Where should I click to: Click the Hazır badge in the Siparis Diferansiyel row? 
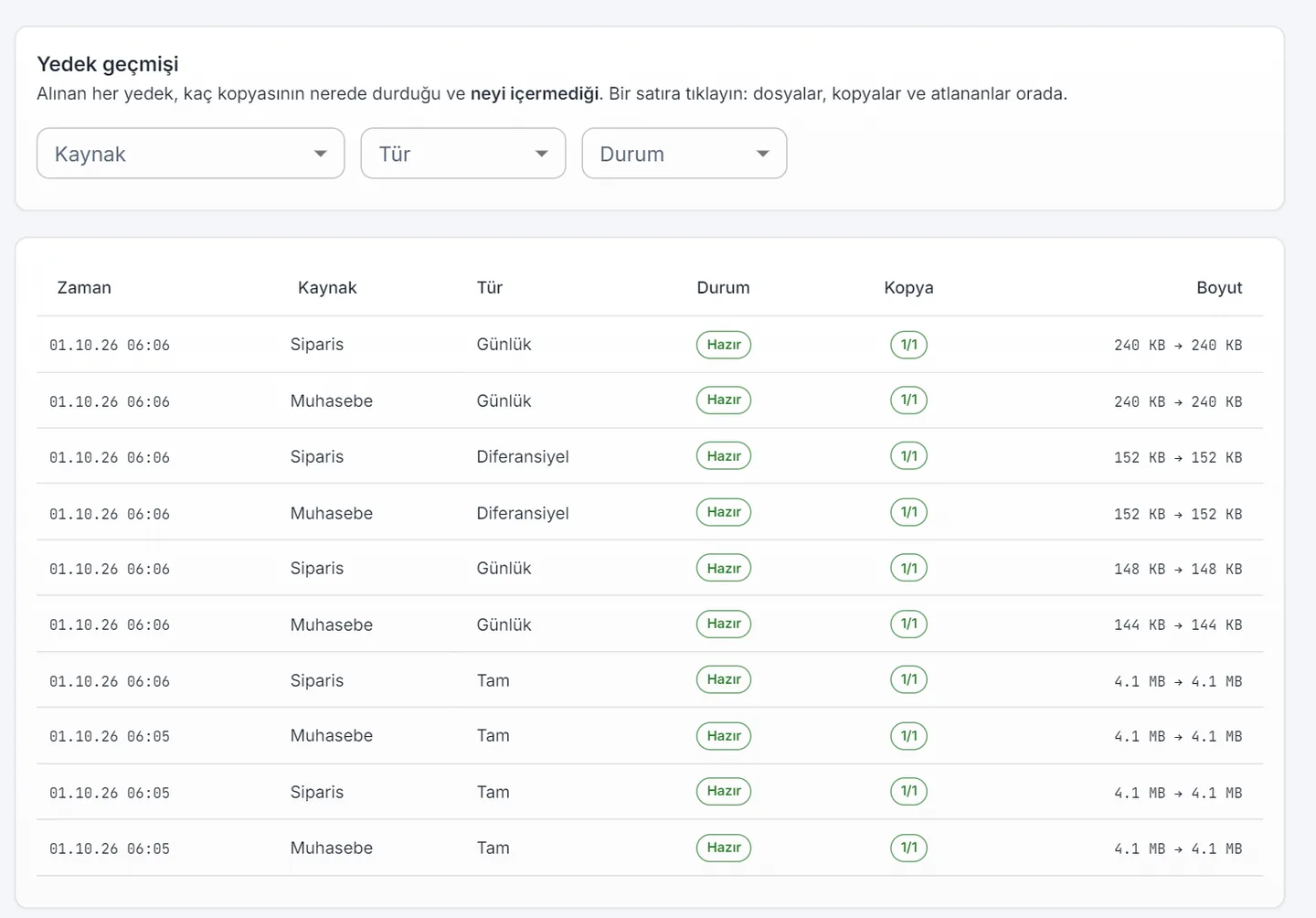(724, 456)
